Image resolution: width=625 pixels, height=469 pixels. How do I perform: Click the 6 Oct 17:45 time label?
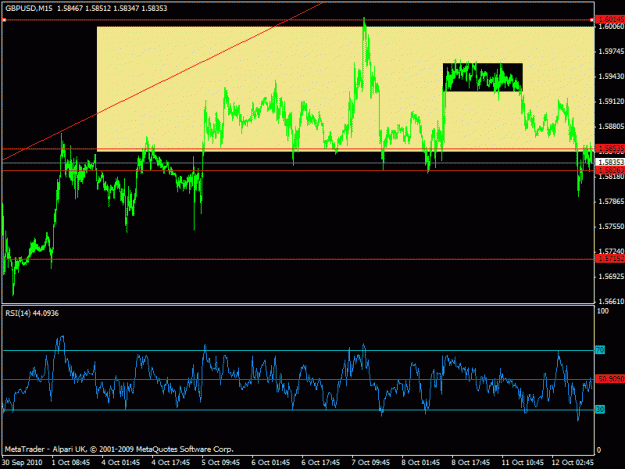320,462
